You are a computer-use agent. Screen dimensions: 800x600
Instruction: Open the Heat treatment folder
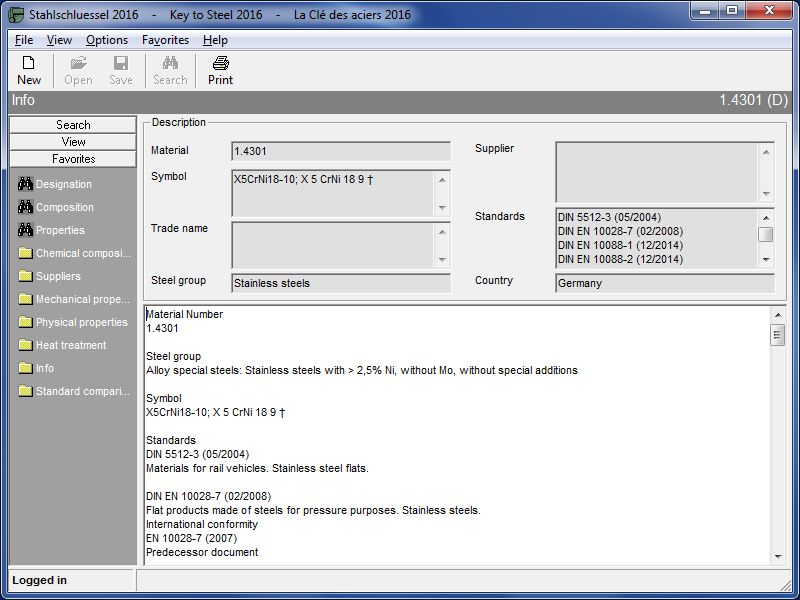point(70,345)
